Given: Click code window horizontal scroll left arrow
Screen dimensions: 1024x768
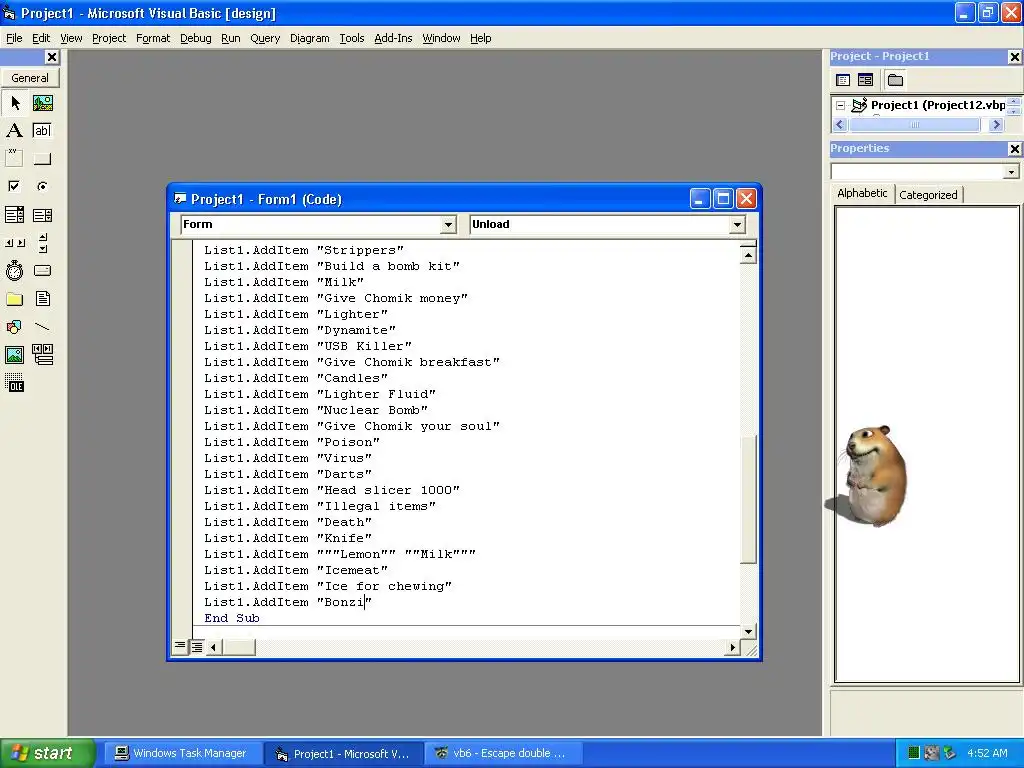Looking at the screenshot, I should pyautogui.click(x=214, y=647).
